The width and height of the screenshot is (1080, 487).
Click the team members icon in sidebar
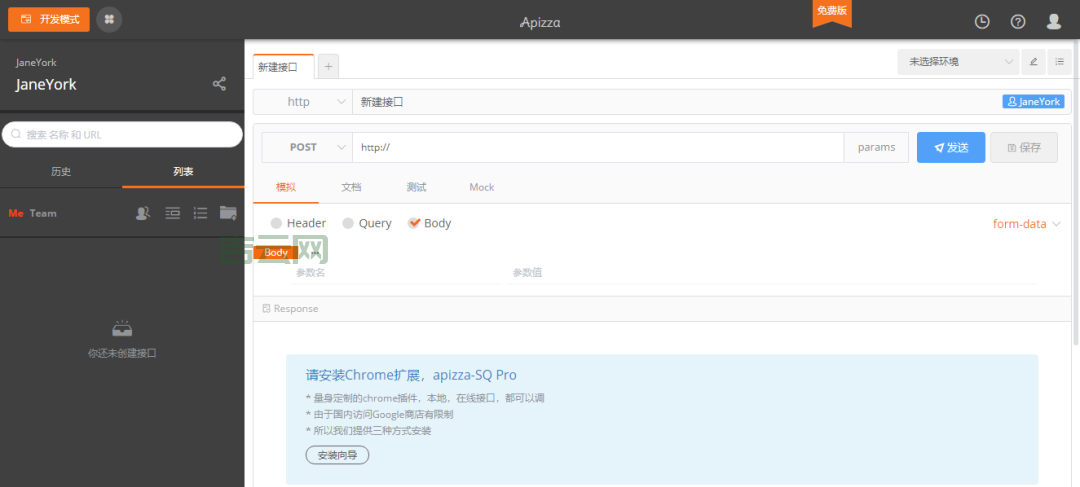click(143, 213)
